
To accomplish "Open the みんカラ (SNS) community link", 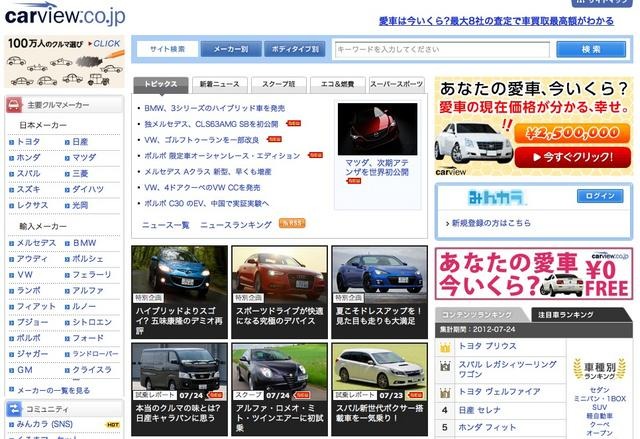I will 44,424.
